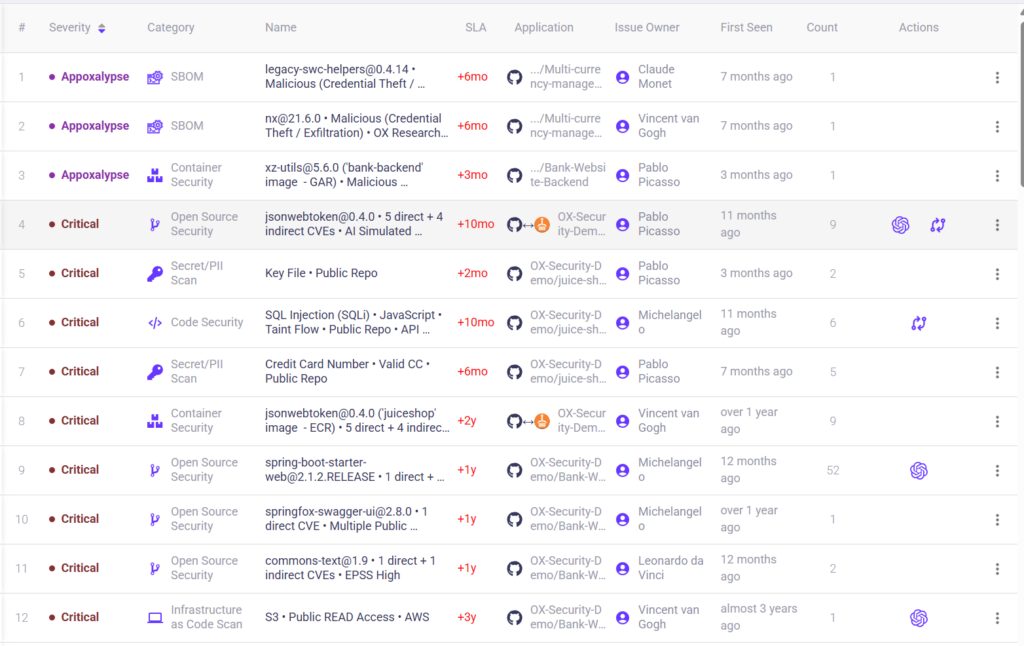Click the Infrastructure as Code laptop icon

coord(155,617)
